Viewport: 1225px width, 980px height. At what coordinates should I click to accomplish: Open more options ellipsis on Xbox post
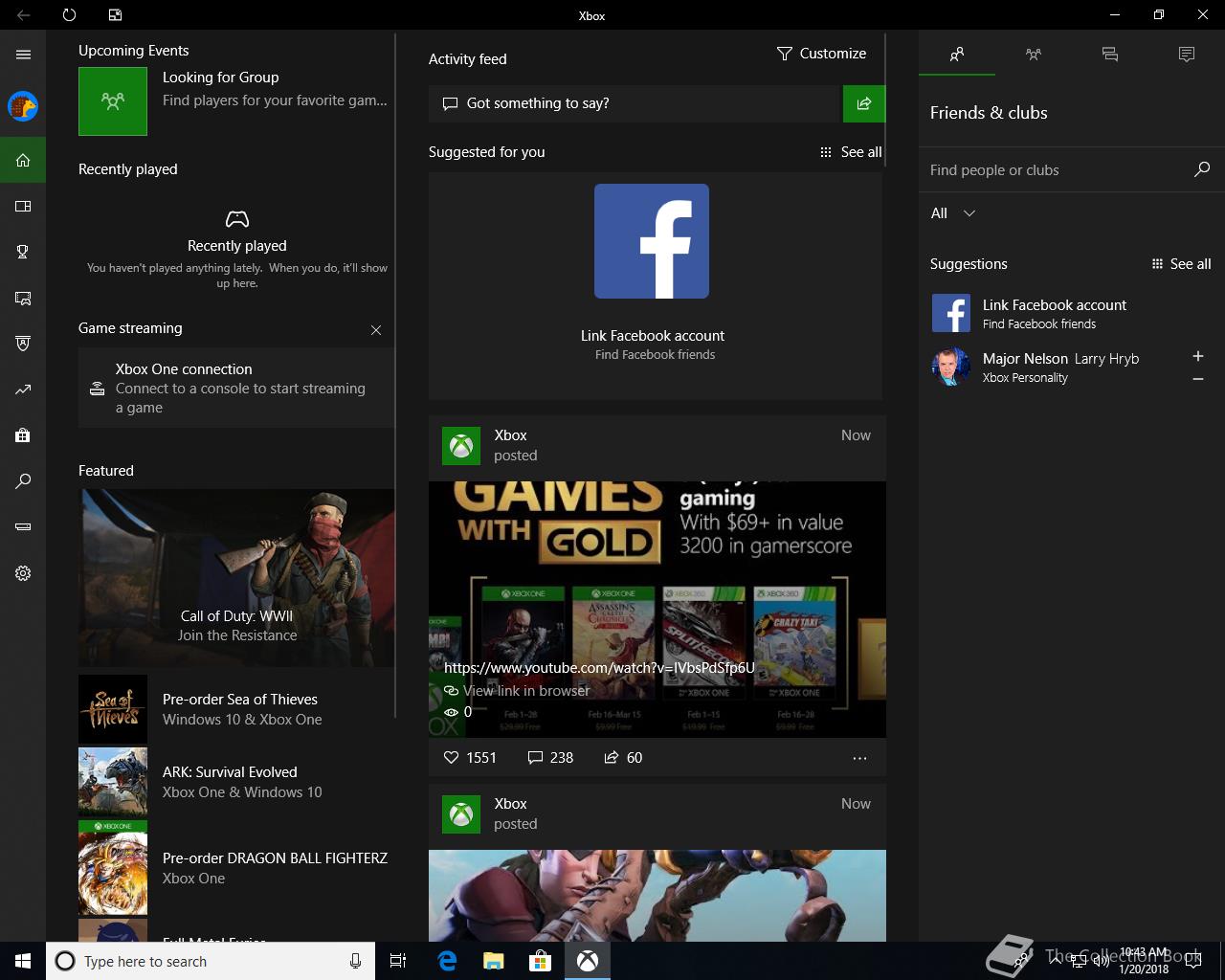pos(859,758)
